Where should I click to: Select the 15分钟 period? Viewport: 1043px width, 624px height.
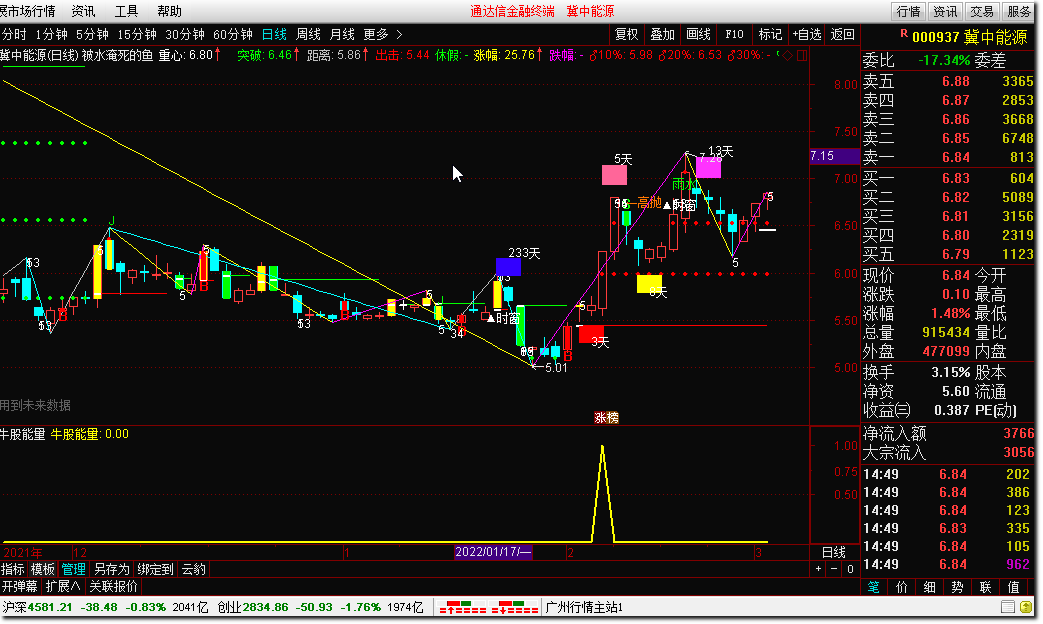(136, 34)
